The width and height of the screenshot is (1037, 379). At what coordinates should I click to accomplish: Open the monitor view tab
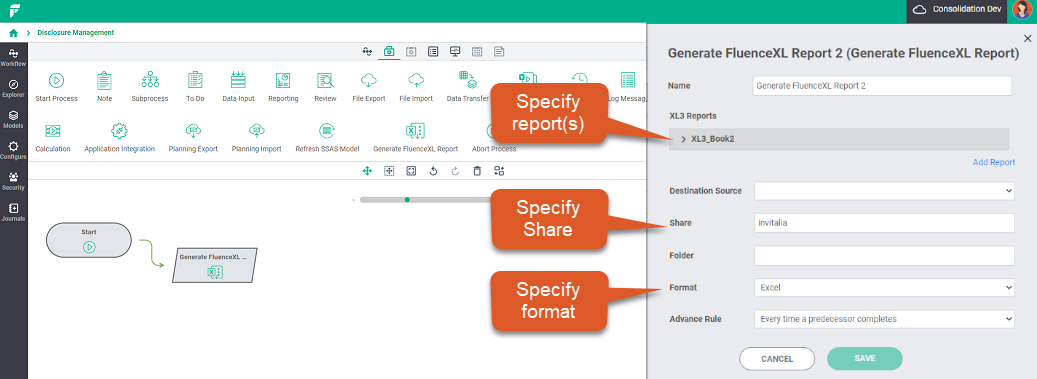point(455,51)
